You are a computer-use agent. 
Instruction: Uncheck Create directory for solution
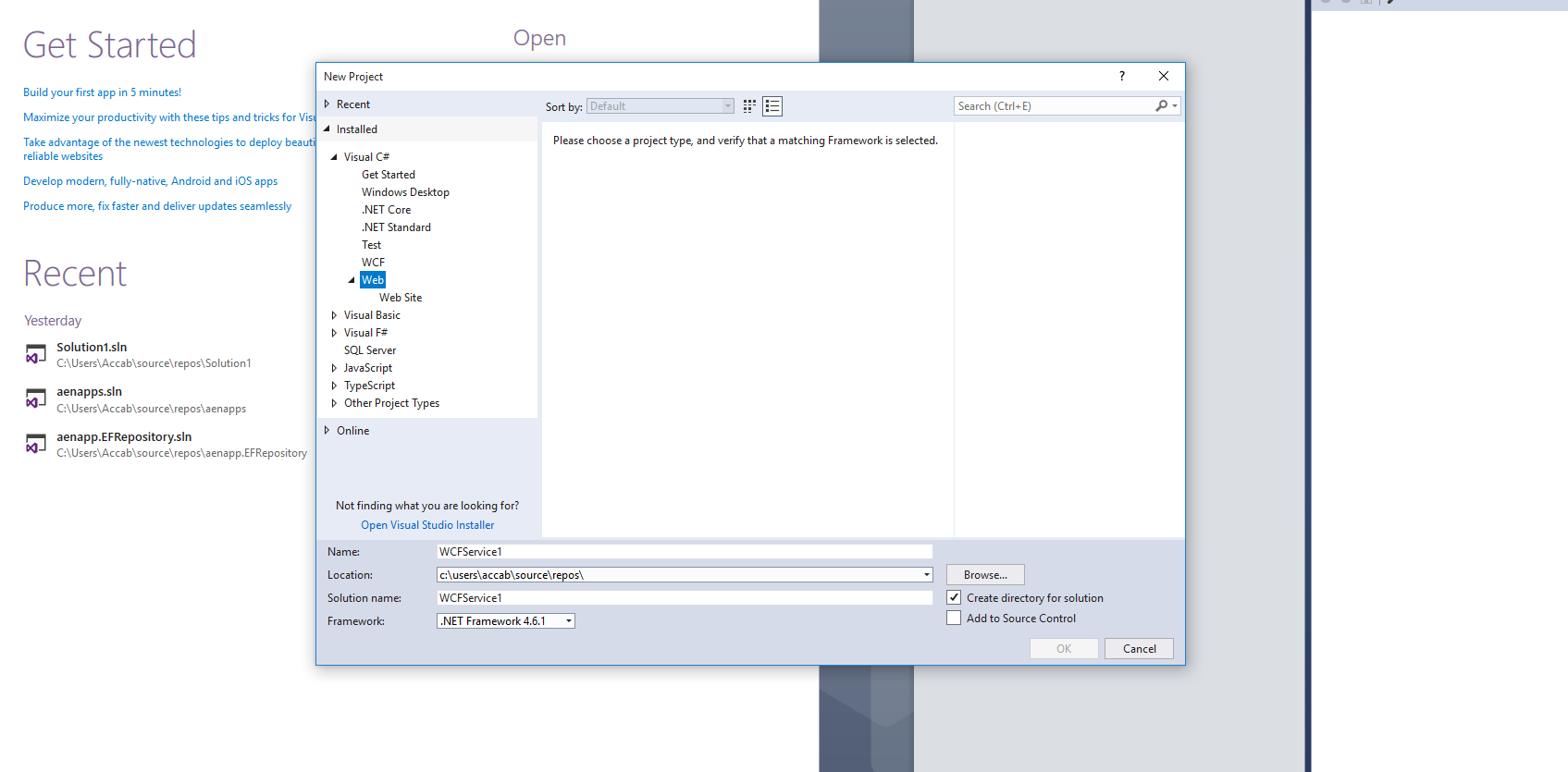tap(954, 597)
